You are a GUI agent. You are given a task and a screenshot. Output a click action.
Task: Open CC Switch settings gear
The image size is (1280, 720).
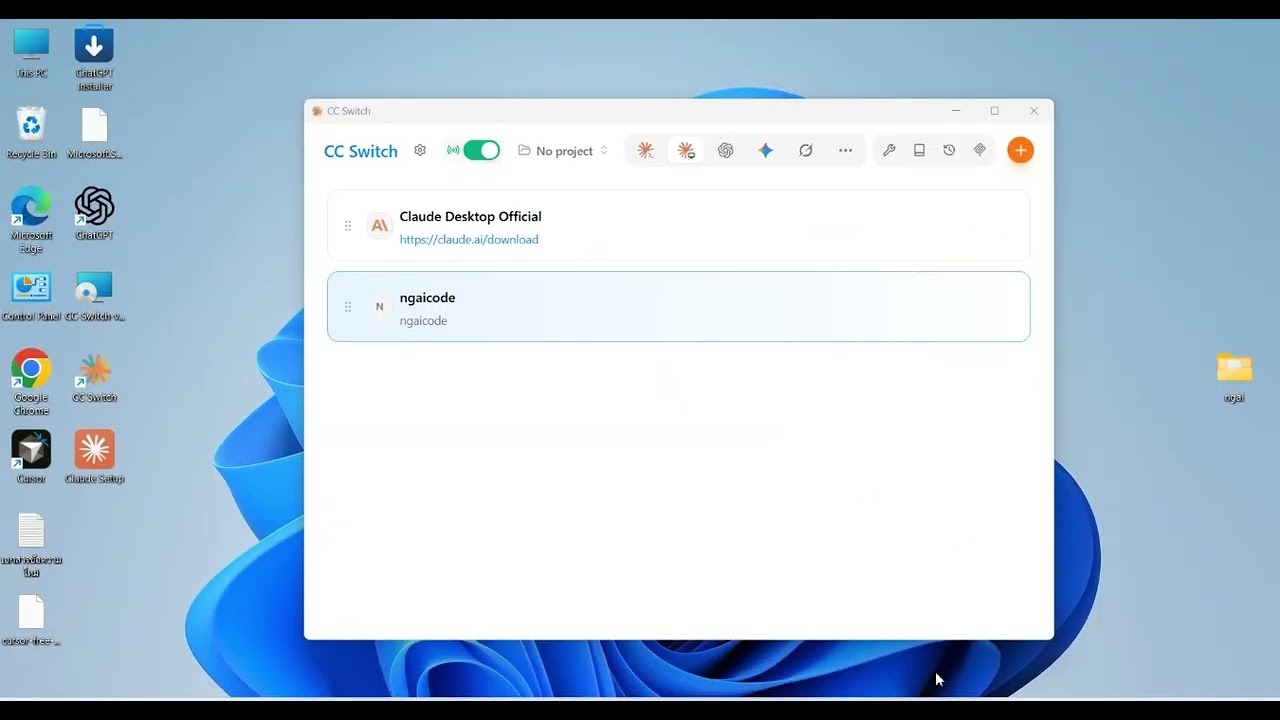coord(420,150)
